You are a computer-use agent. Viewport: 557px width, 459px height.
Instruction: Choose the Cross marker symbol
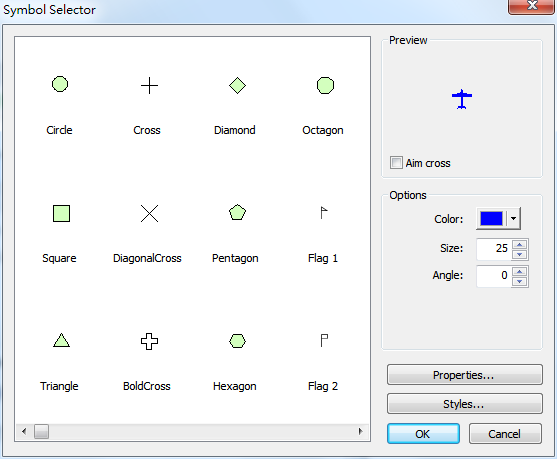tap(149, 86)
